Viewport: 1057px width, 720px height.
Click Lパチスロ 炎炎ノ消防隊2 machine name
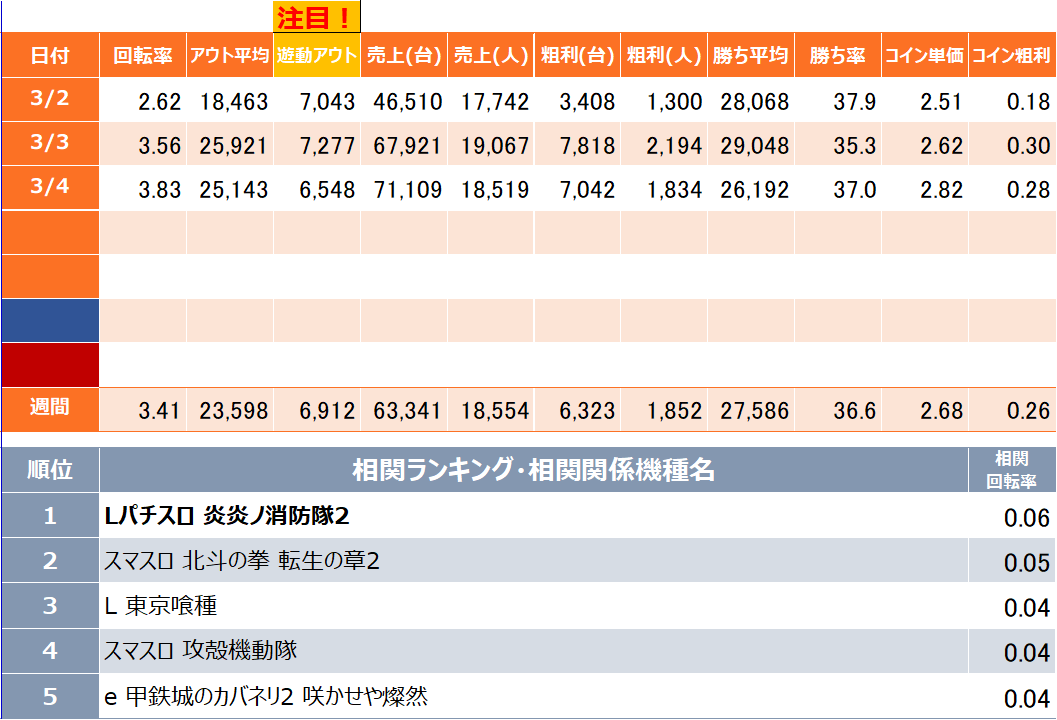[227, 516]
